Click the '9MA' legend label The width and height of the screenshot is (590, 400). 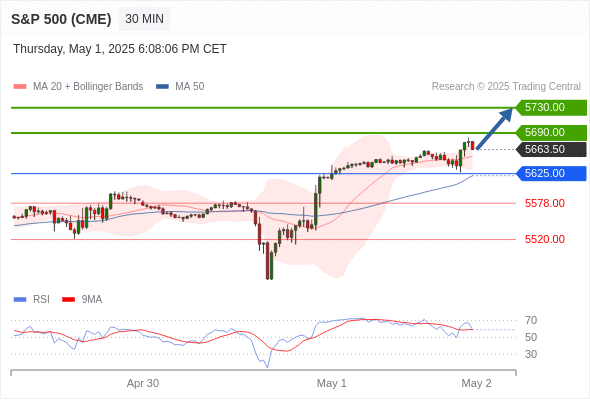92,300
